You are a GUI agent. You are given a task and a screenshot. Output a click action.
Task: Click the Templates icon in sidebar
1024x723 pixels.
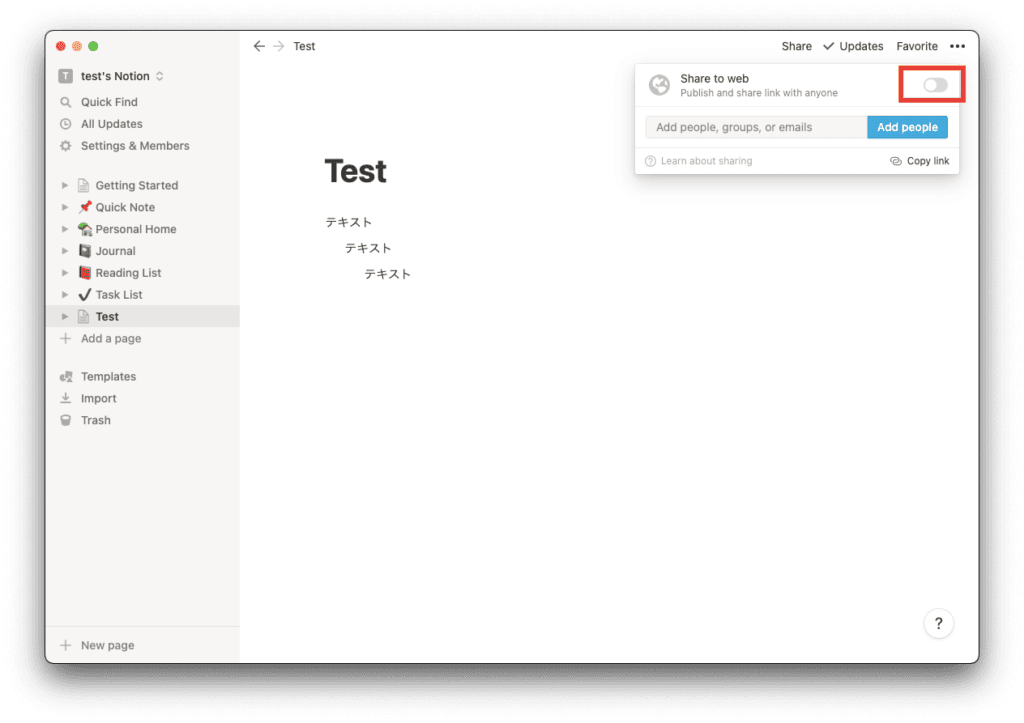click(x=66, y=376)
